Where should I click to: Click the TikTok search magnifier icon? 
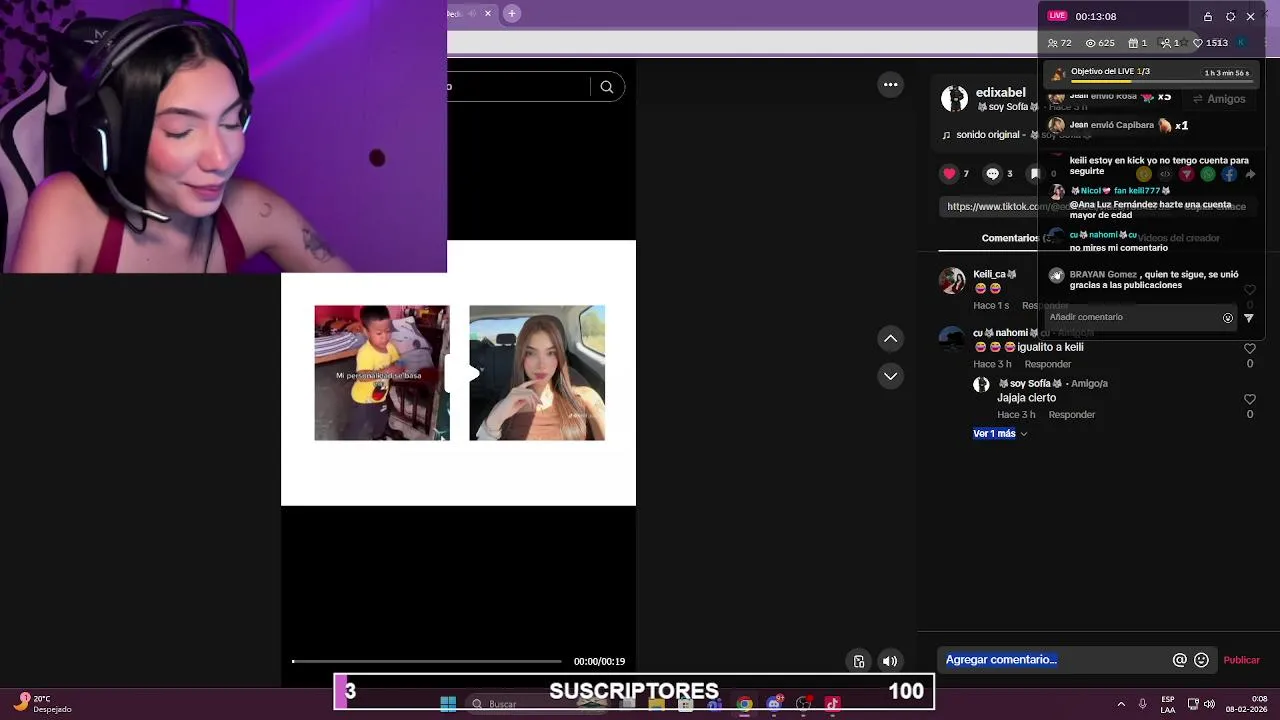coord(607,87)
